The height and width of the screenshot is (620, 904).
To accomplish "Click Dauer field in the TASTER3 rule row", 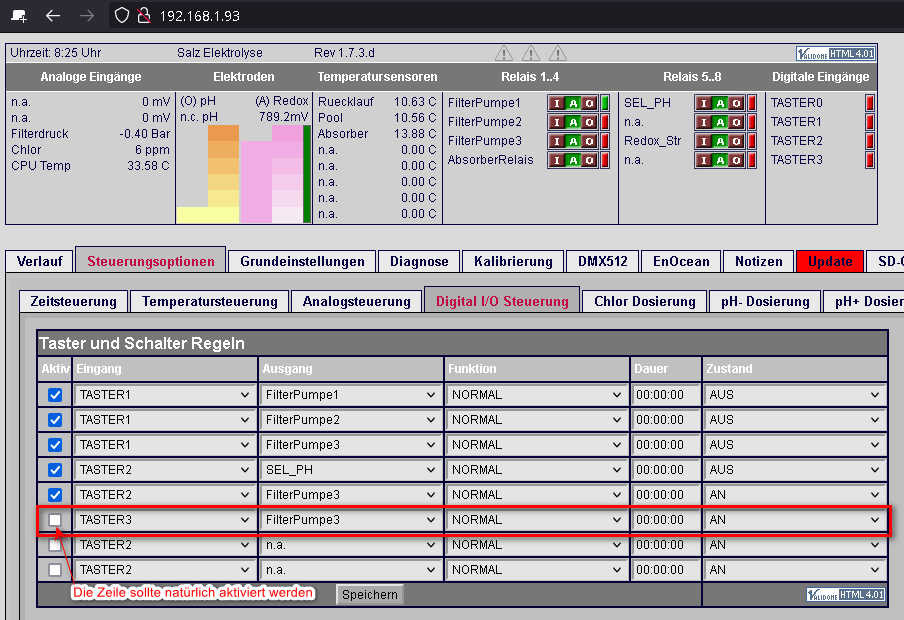I will tap(665, 520).
